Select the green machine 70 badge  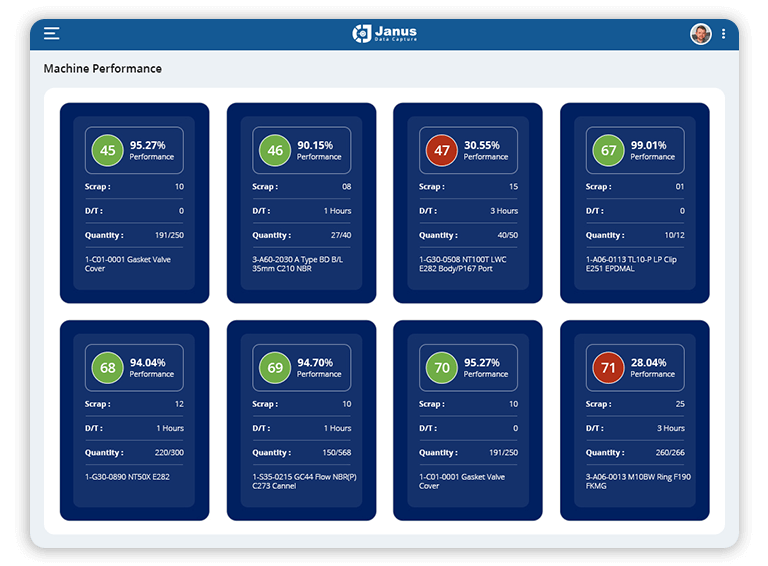point(441,368)
